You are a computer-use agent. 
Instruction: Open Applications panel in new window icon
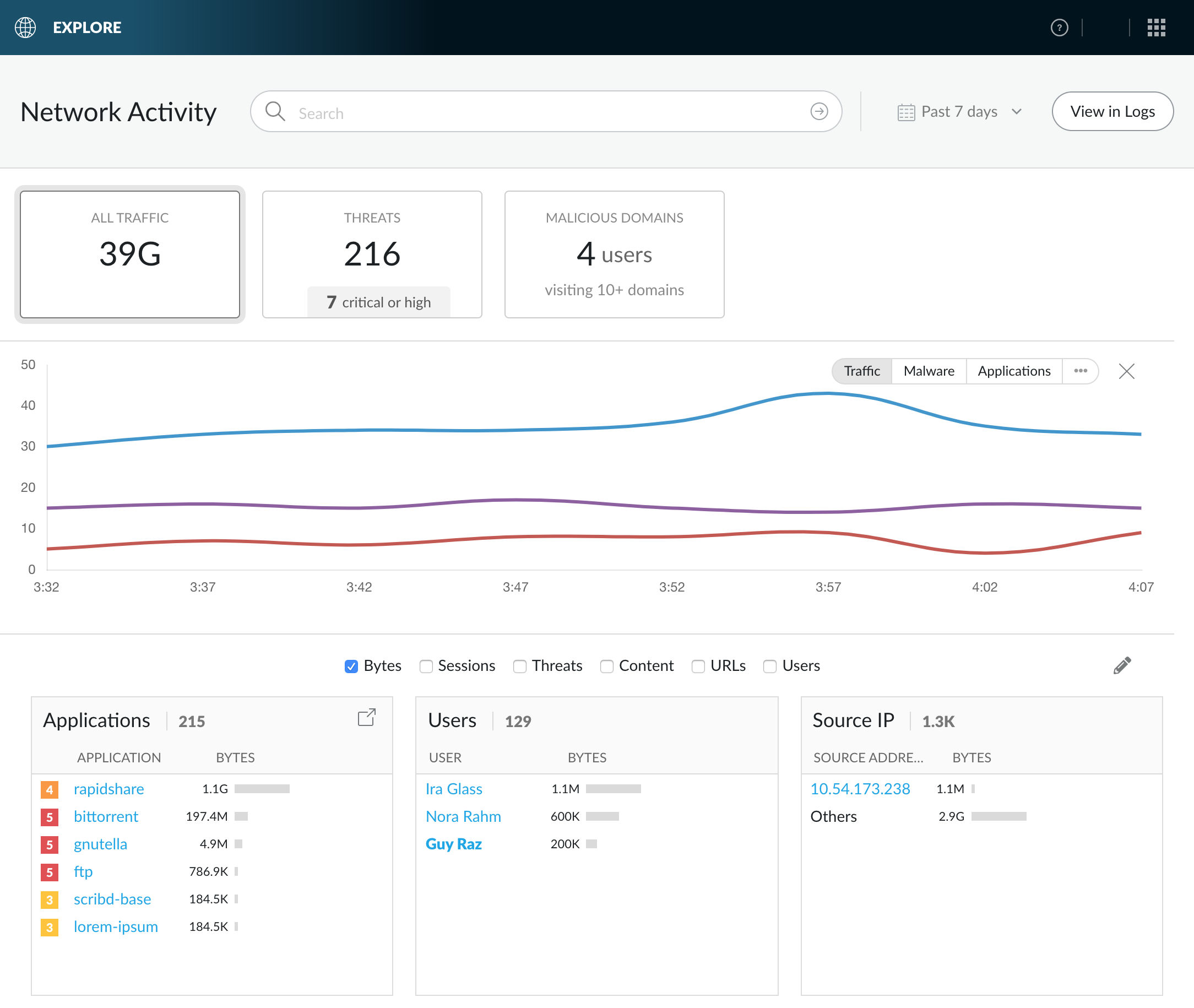pos(366,718)
